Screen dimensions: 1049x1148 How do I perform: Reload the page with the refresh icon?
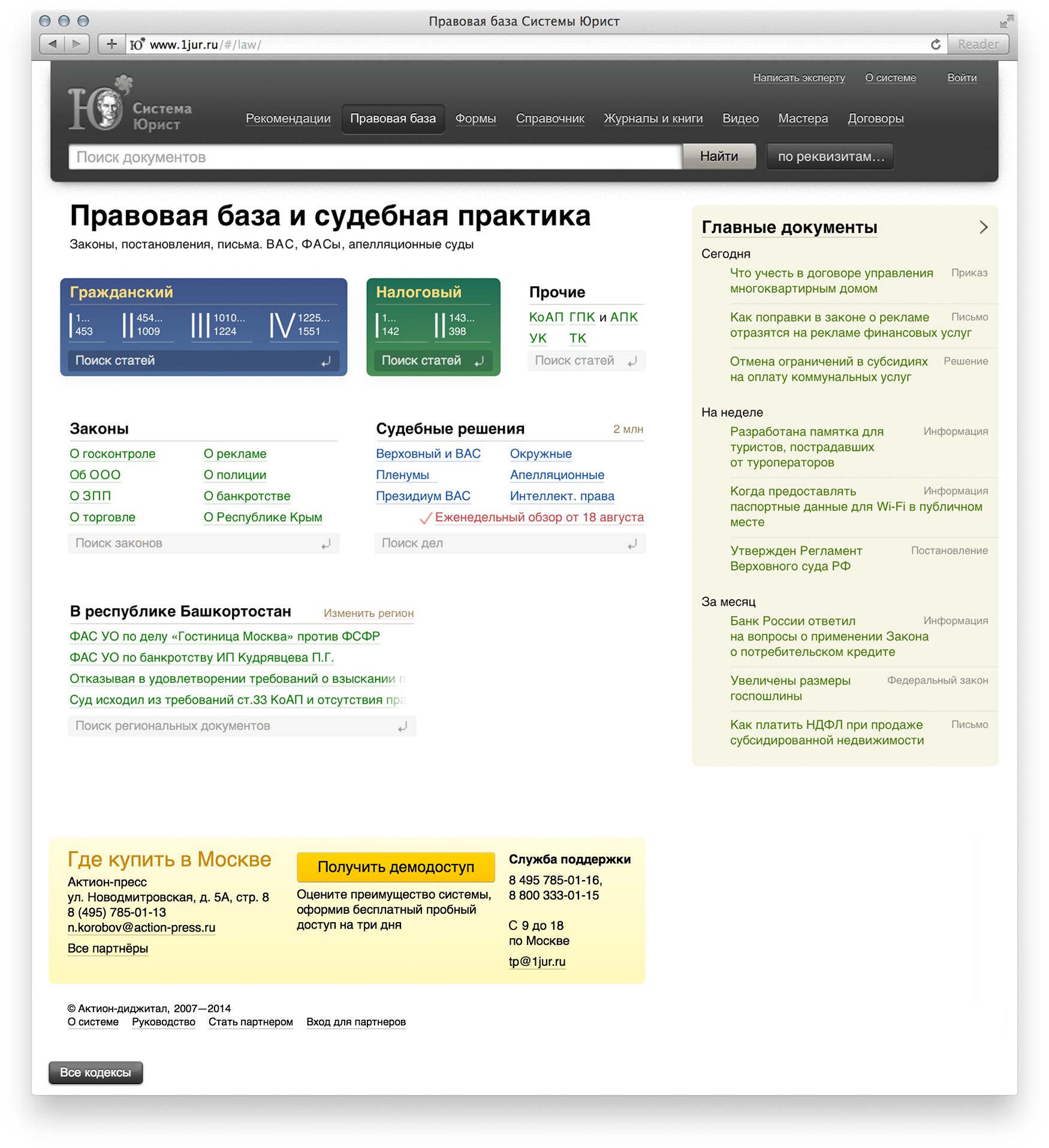(935, 44)
